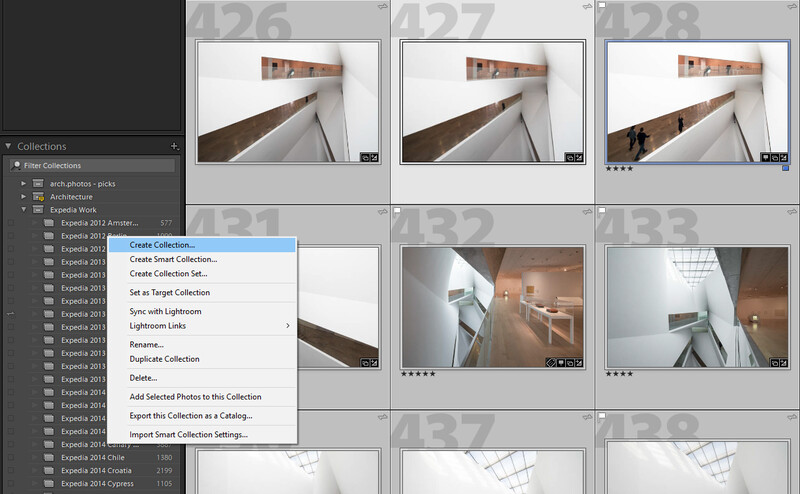Select photo thumbnail 433
The image size is (800, 494).
coord(697,307)
